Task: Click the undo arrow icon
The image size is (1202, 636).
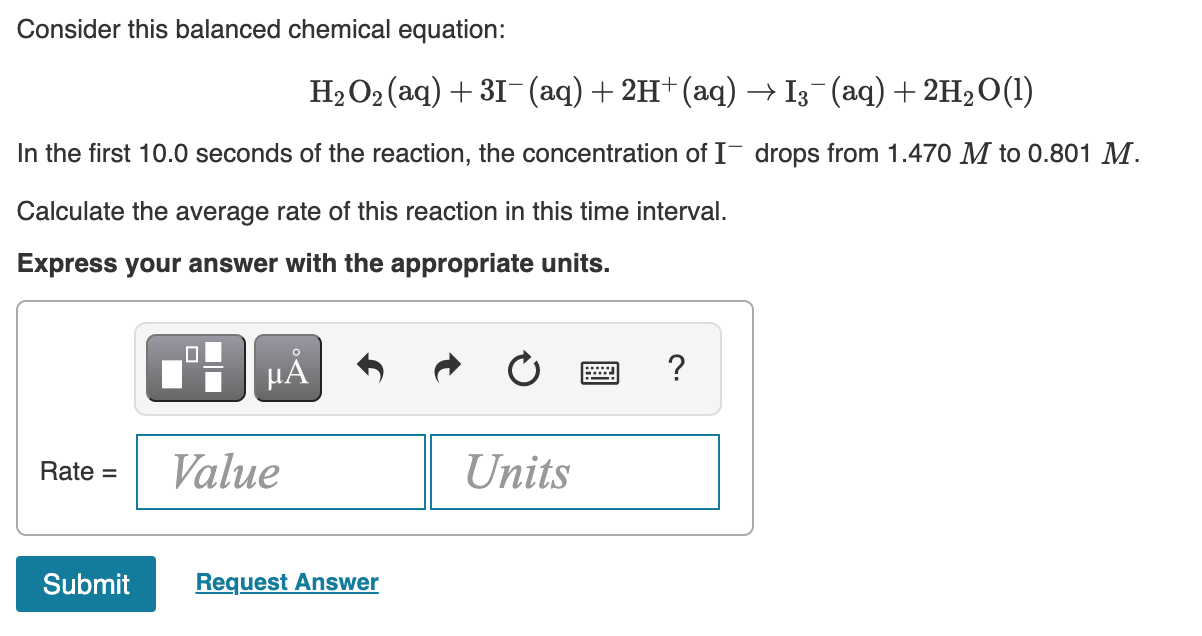Action: [x=369, y=367]
